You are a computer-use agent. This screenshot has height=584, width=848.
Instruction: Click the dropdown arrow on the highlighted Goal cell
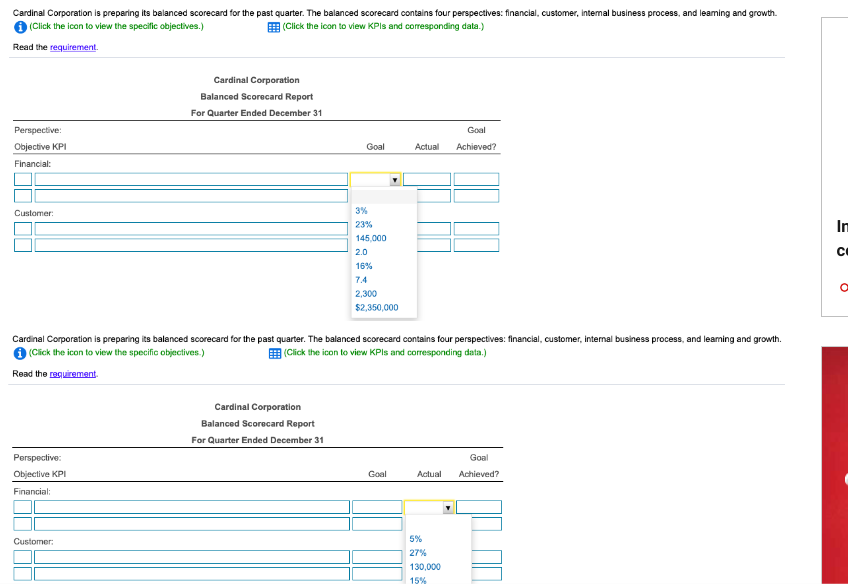[394, 179]
